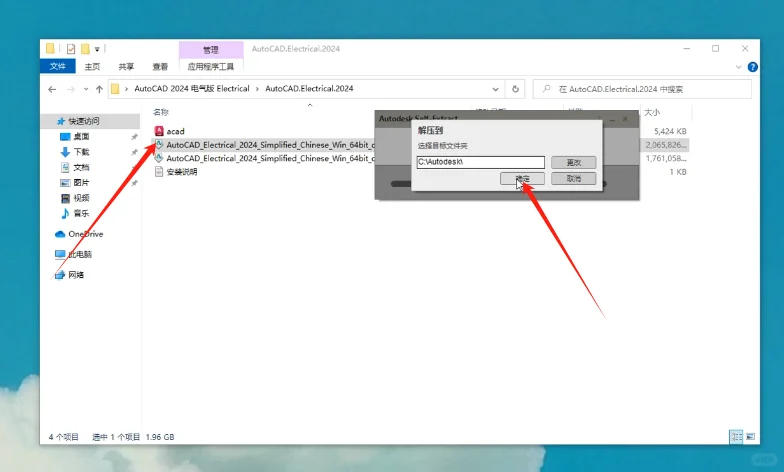Refresh the current folder

pos(515,89)
